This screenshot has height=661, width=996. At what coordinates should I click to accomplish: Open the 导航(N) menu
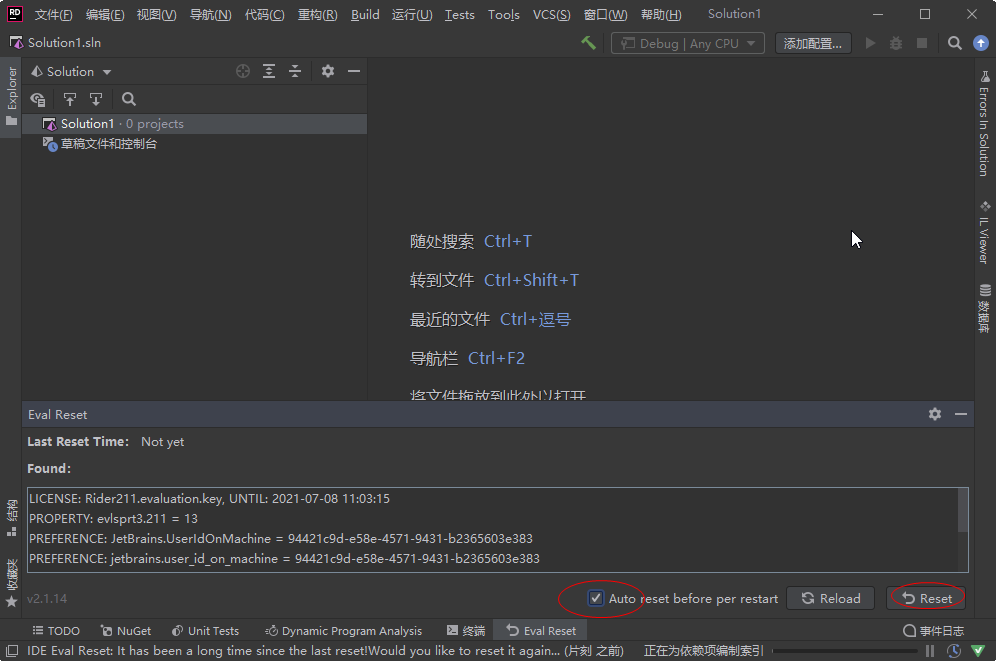point(210,15)
